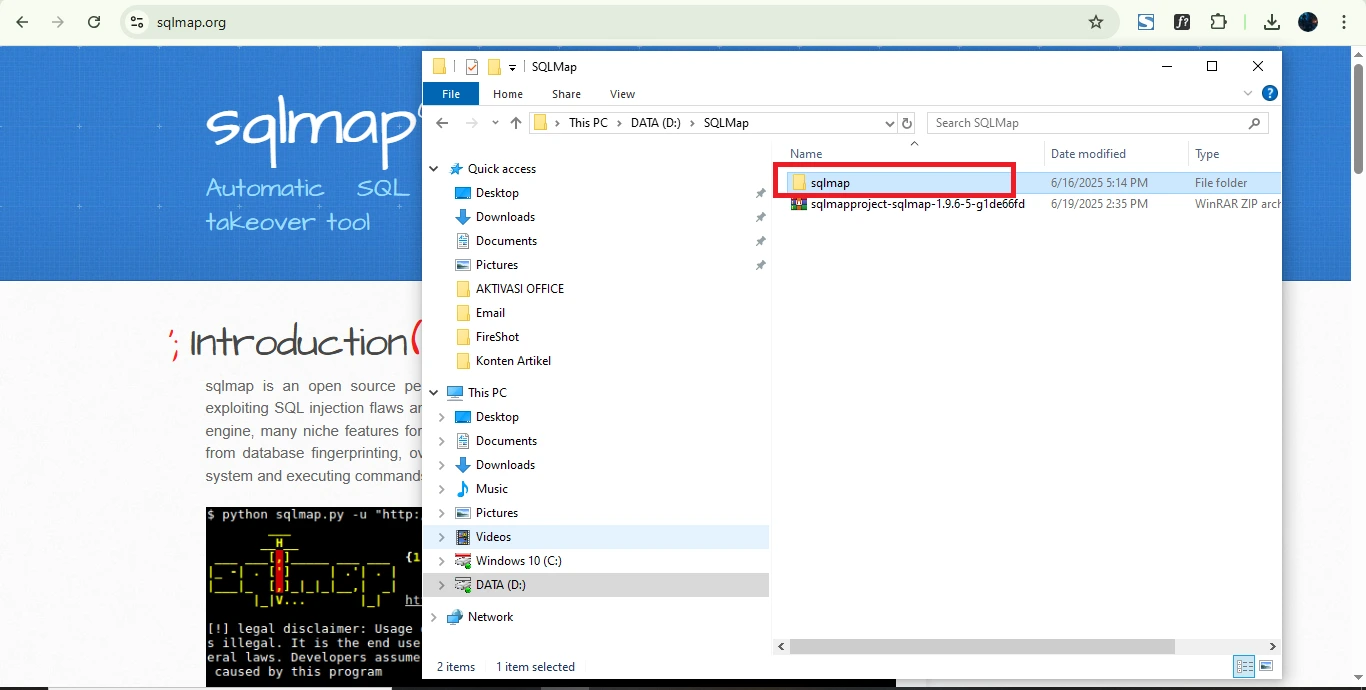The image size is (1366, 690).
Task: Open the browser profile avatar
Action: pos(1308,22)
